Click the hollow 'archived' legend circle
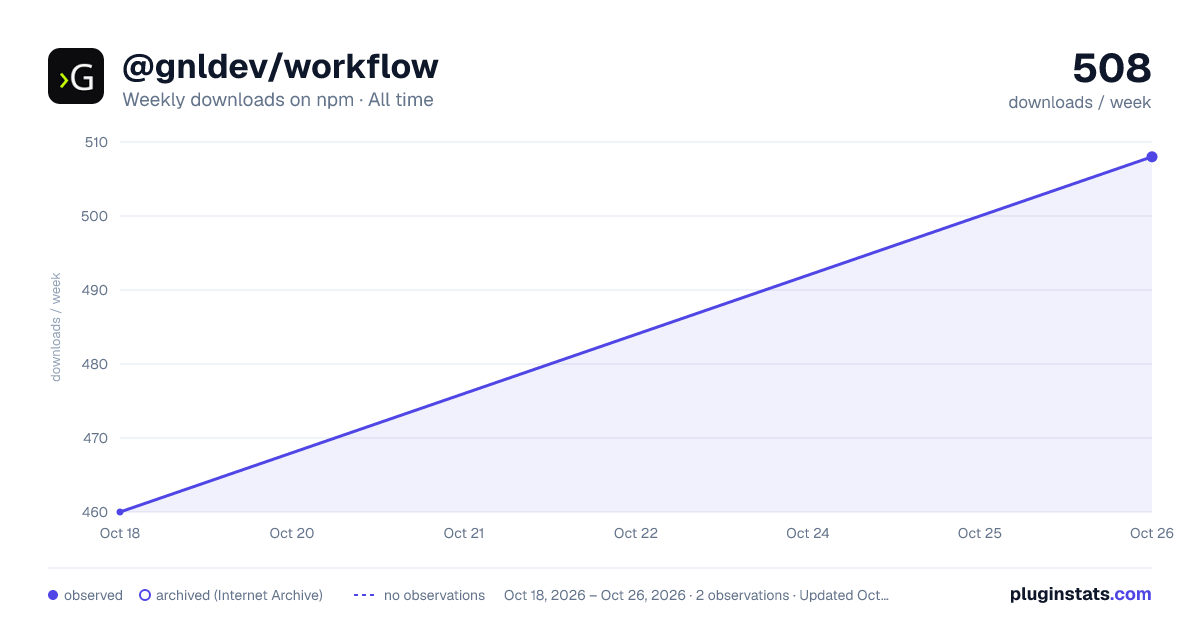This screenshot has width=1200, height=630. (x=145, y=595)
